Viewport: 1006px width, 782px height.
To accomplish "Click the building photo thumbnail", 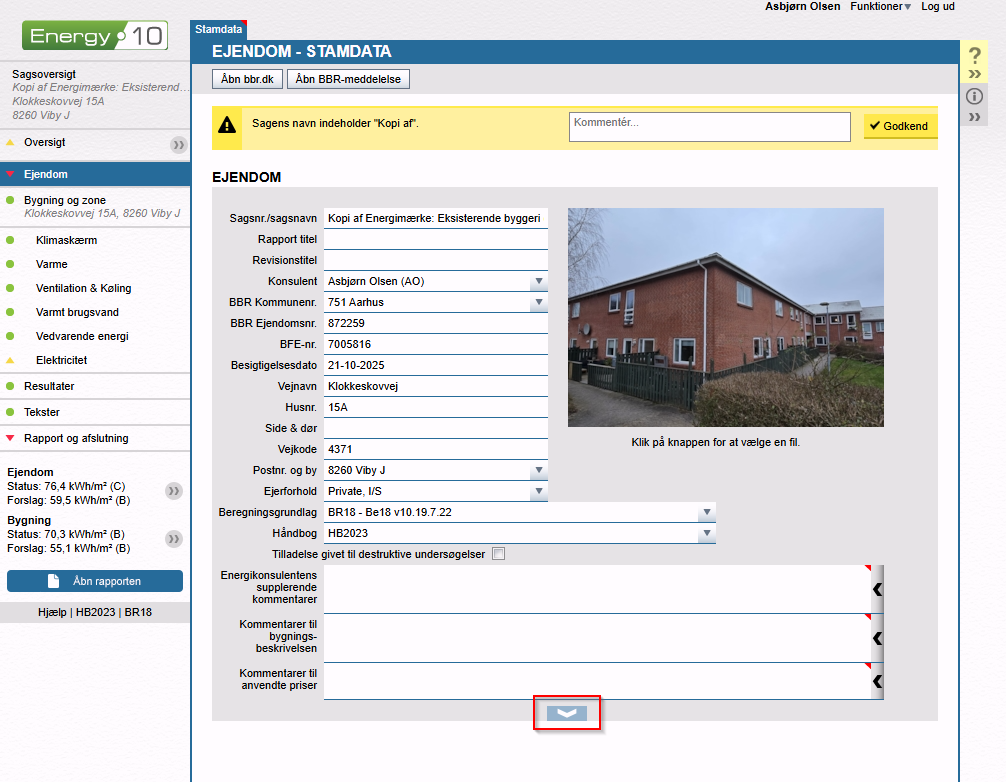I will click(x=725, y=317).
